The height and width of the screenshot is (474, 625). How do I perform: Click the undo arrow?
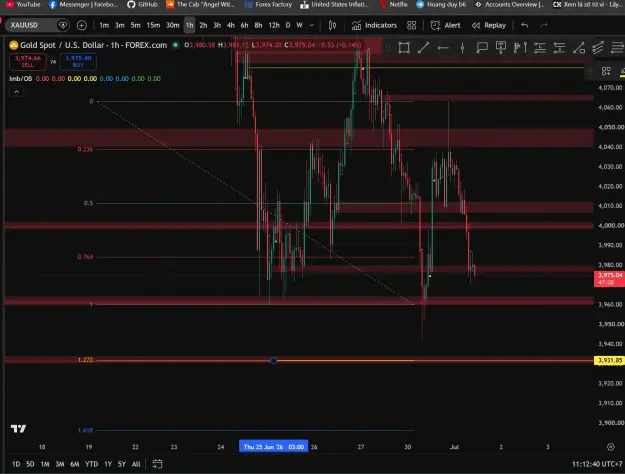(525, 26)
